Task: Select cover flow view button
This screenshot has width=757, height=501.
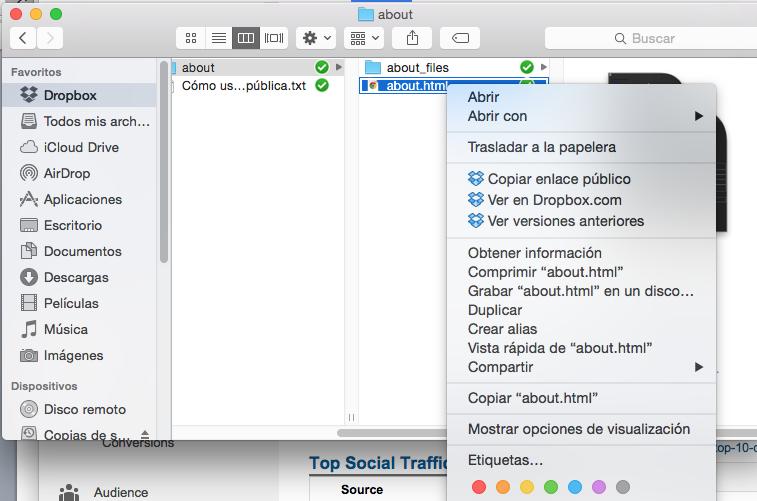Action: 273,38
